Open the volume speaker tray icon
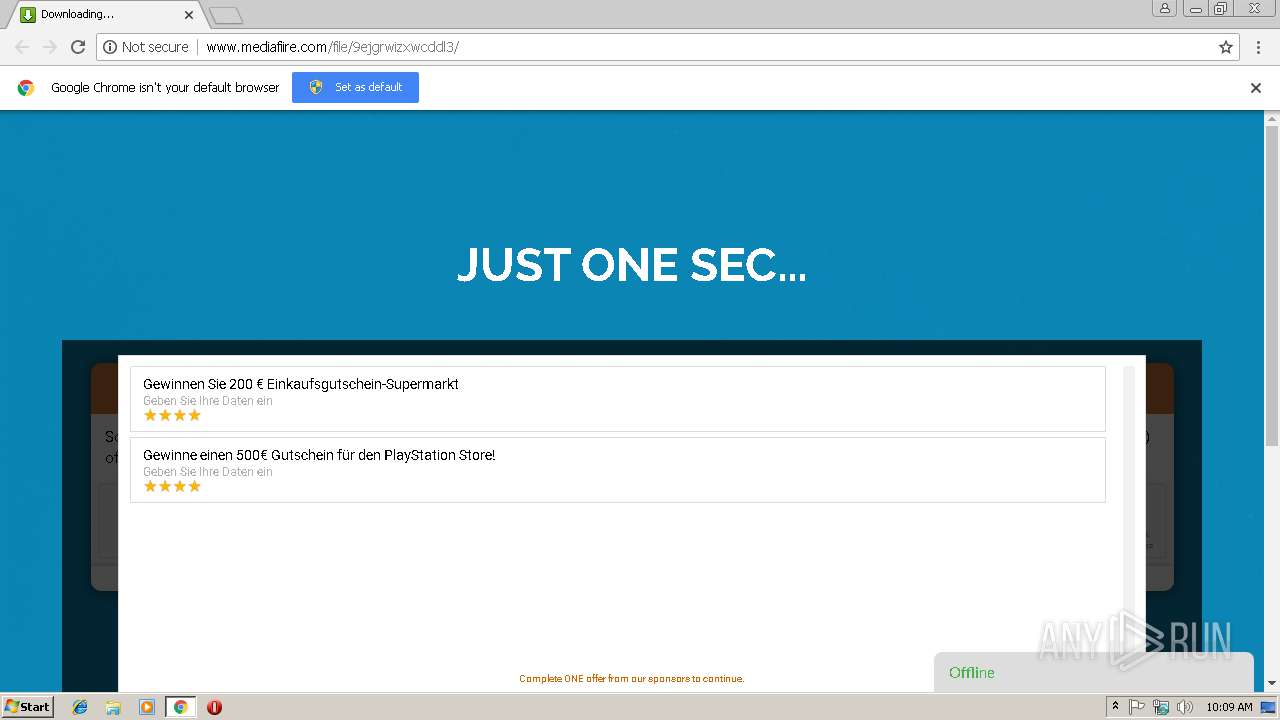The image size is (1280, 720). tap(1185, 707)
